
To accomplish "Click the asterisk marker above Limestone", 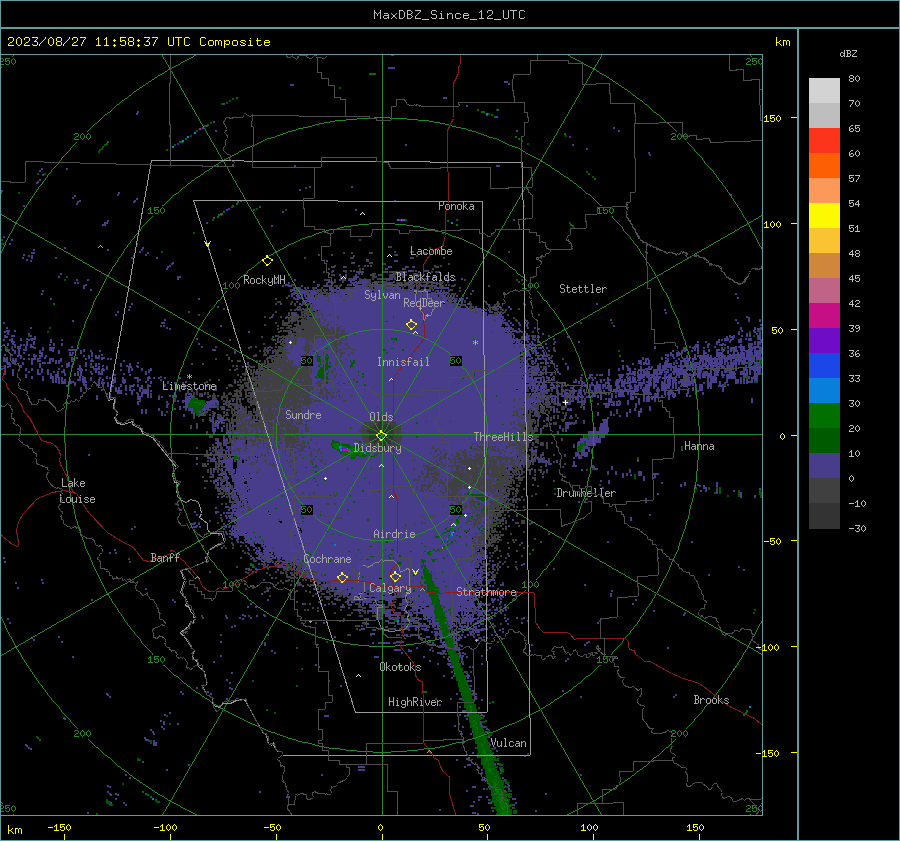I will pyautogui.click(x=189, y=377).
